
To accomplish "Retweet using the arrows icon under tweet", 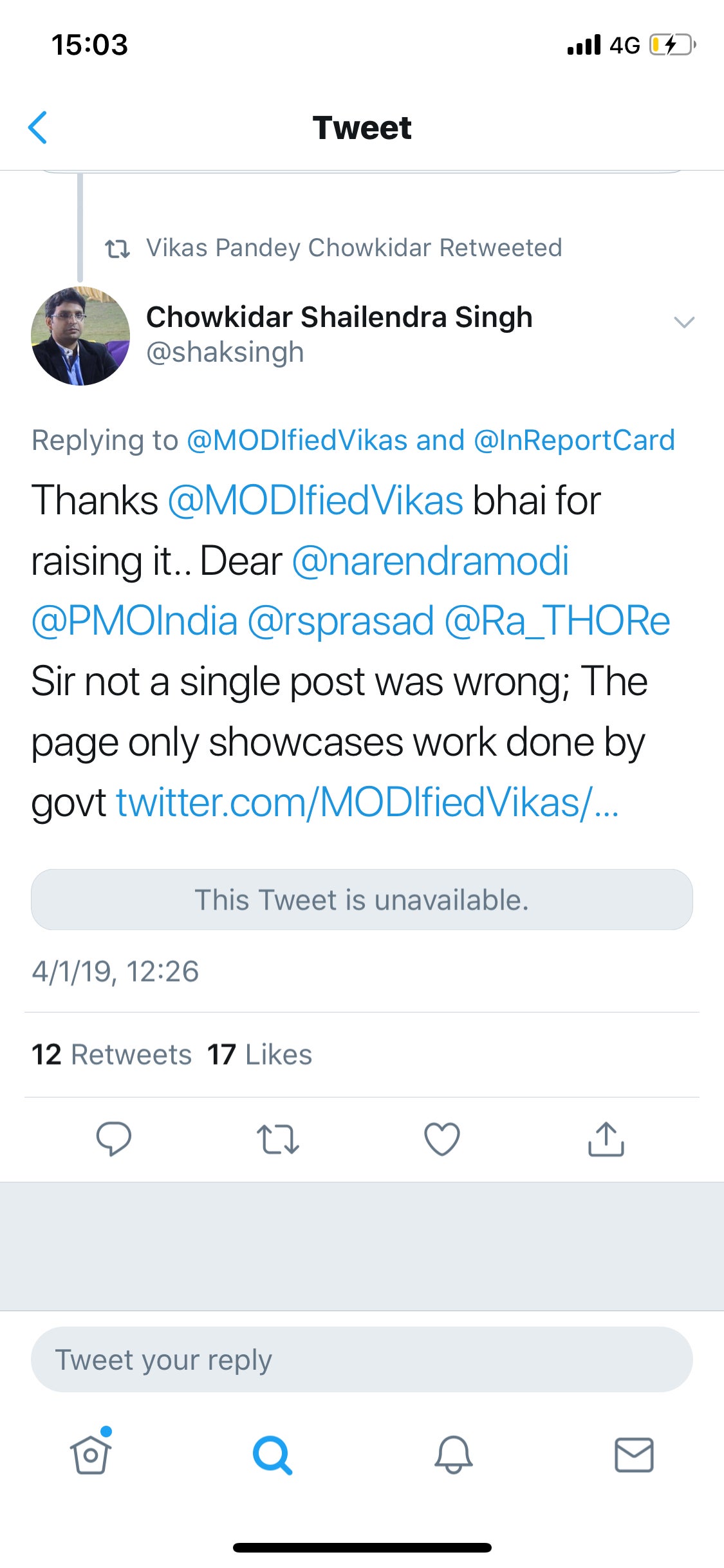I will 277,1139.
